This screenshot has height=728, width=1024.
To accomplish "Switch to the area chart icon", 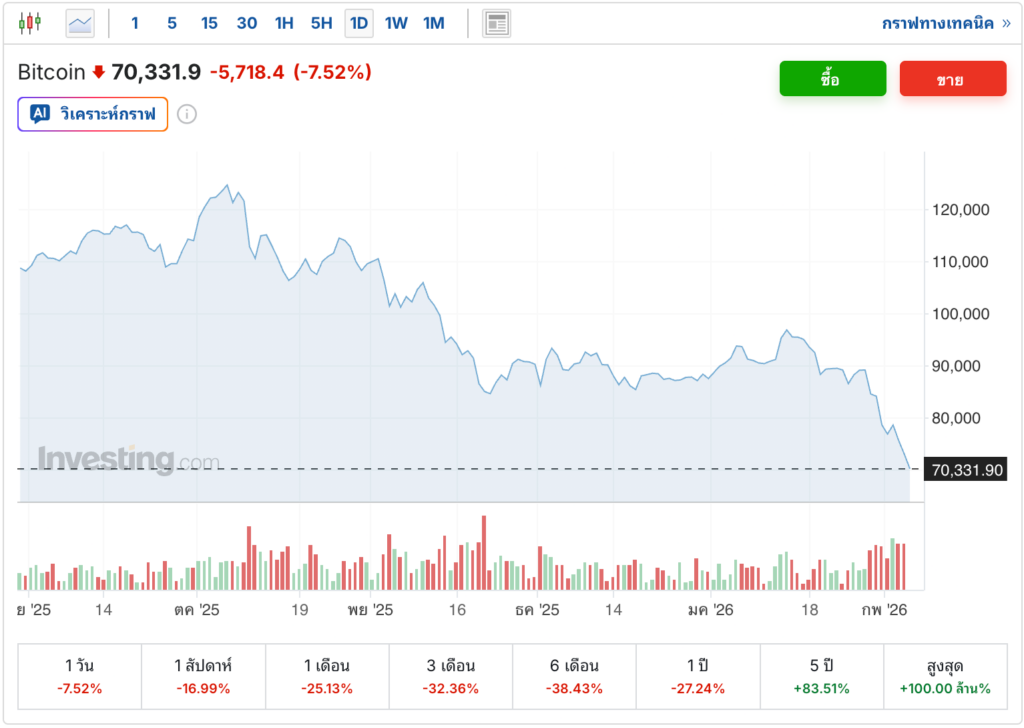I will pyautogui.click(x=80, y=22).
